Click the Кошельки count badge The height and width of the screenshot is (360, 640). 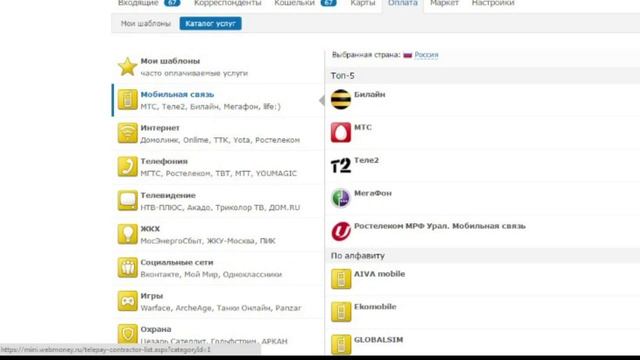click(x=329, y=3)
